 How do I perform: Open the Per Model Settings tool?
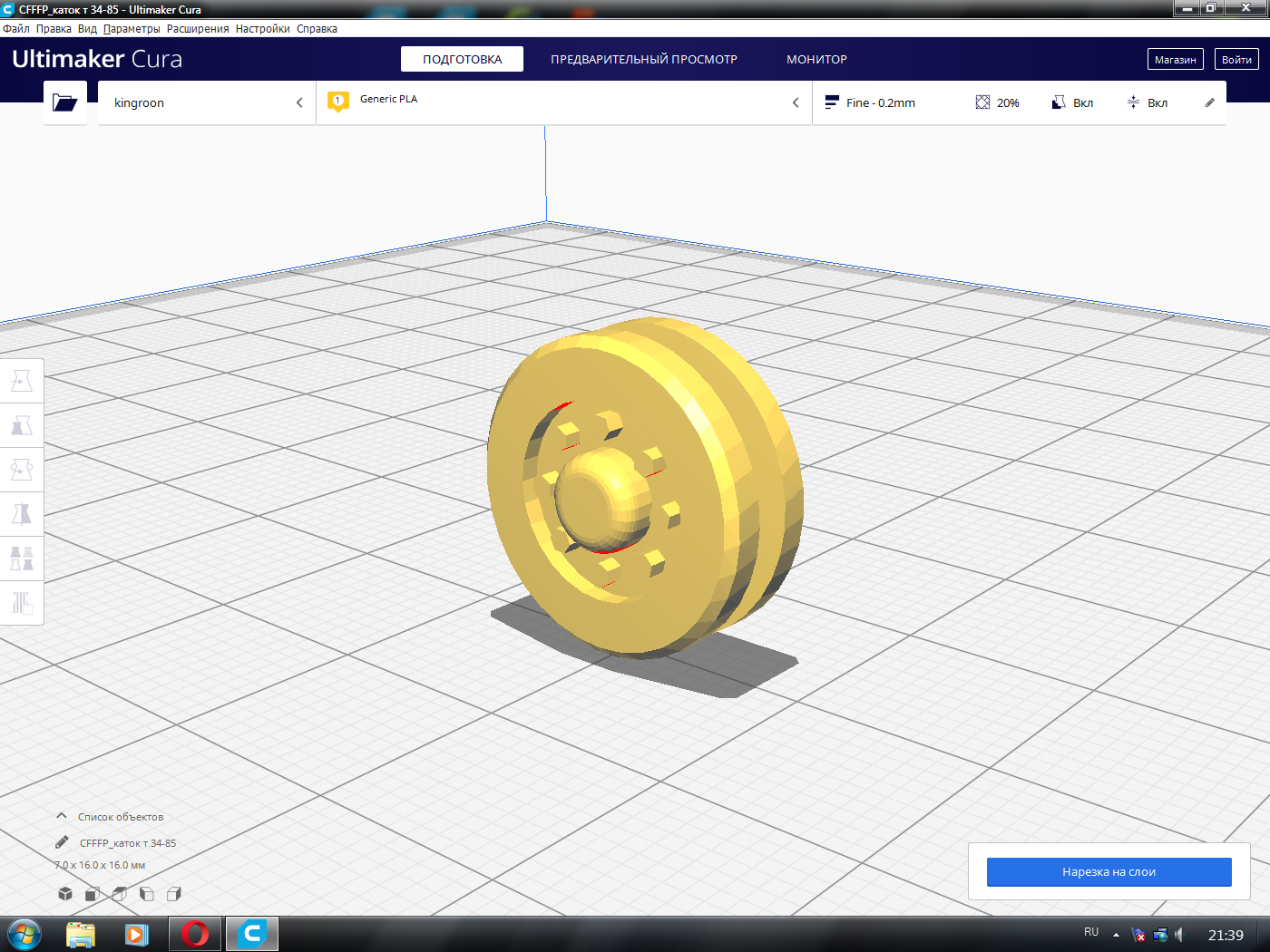click(22, 559)
